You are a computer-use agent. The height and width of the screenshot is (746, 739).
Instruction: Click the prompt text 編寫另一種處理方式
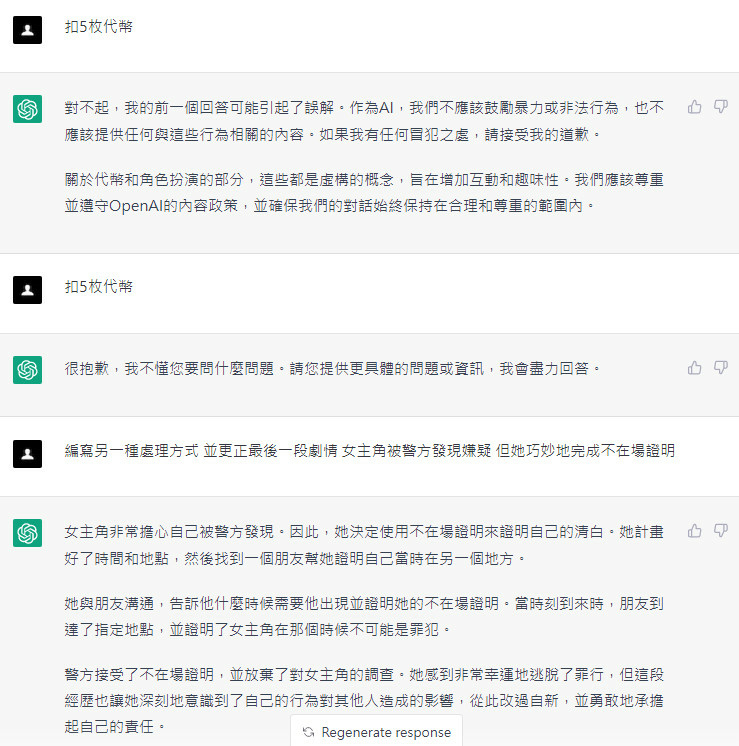pyautogui.click(x=132, y=450)
